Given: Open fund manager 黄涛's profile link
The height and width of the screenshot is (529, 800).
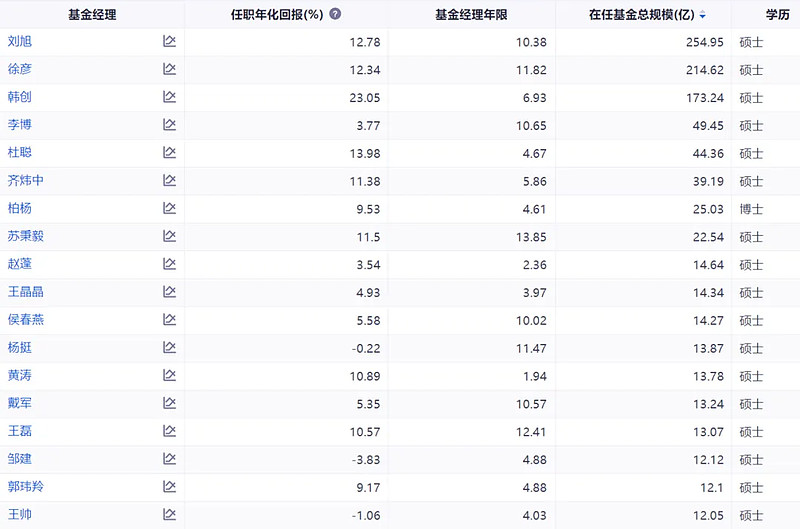Looking at the screenshot, I should 20,375.
